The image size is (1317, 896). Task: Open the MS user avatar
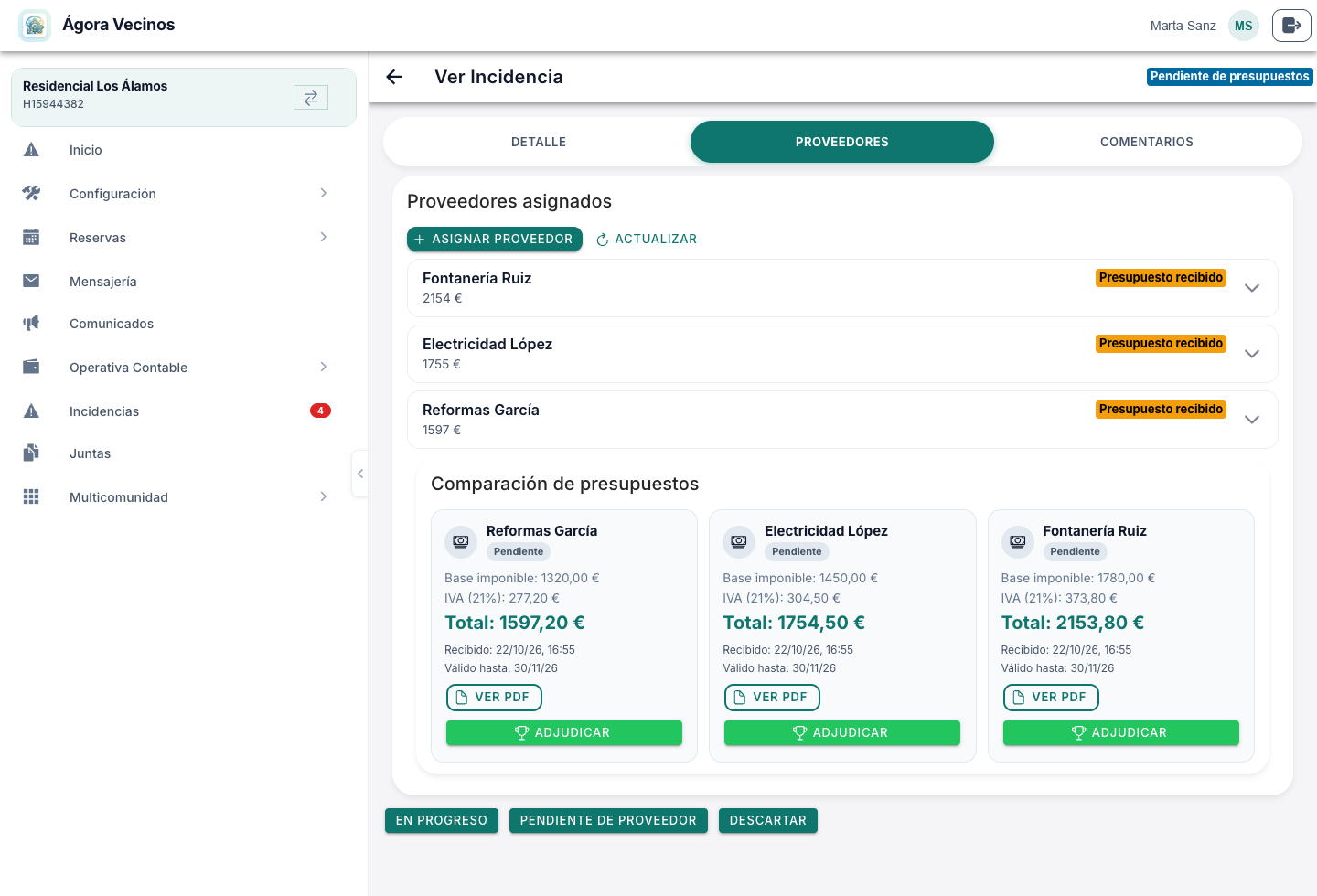(x=1243, y=26)
